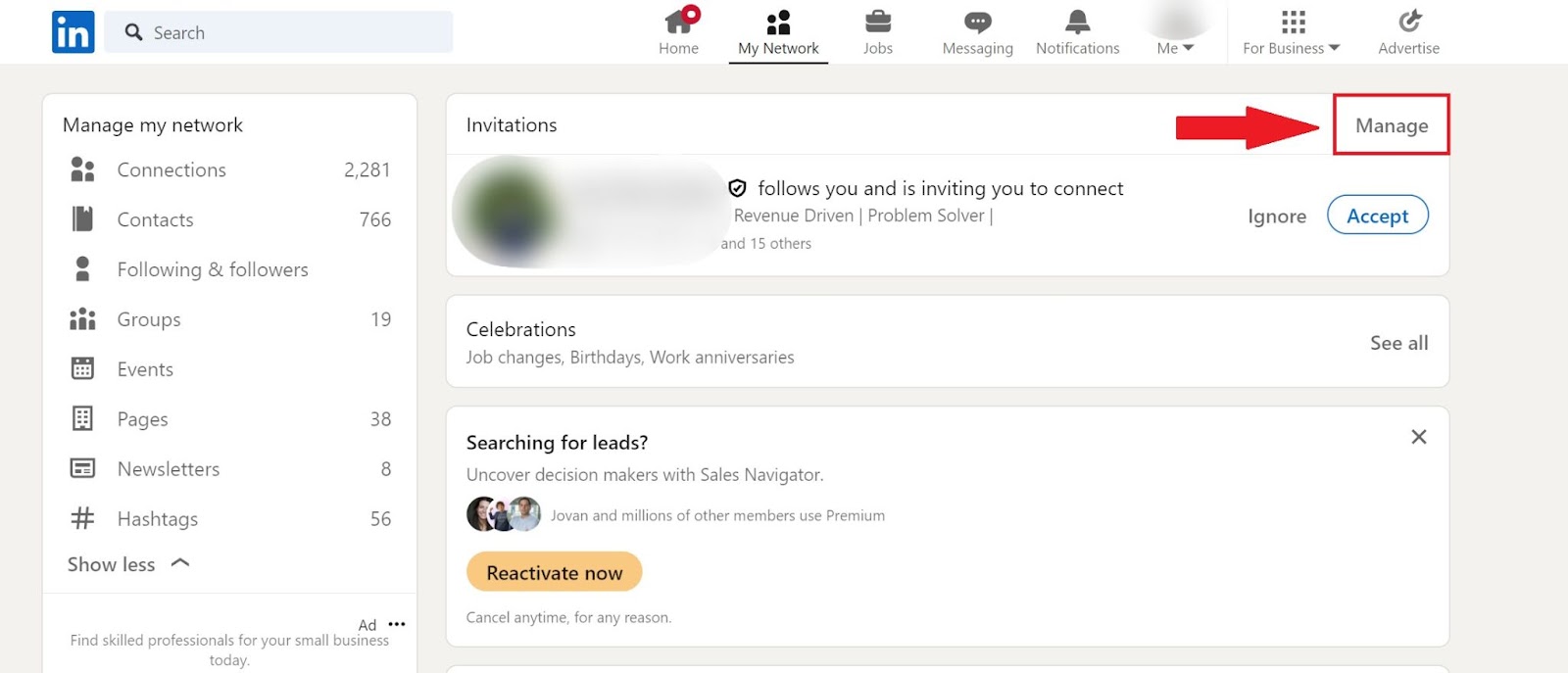Open the Newsletters icon in sidebar
The width and height of the screenshot is (1568, 673).
(82, 468)
